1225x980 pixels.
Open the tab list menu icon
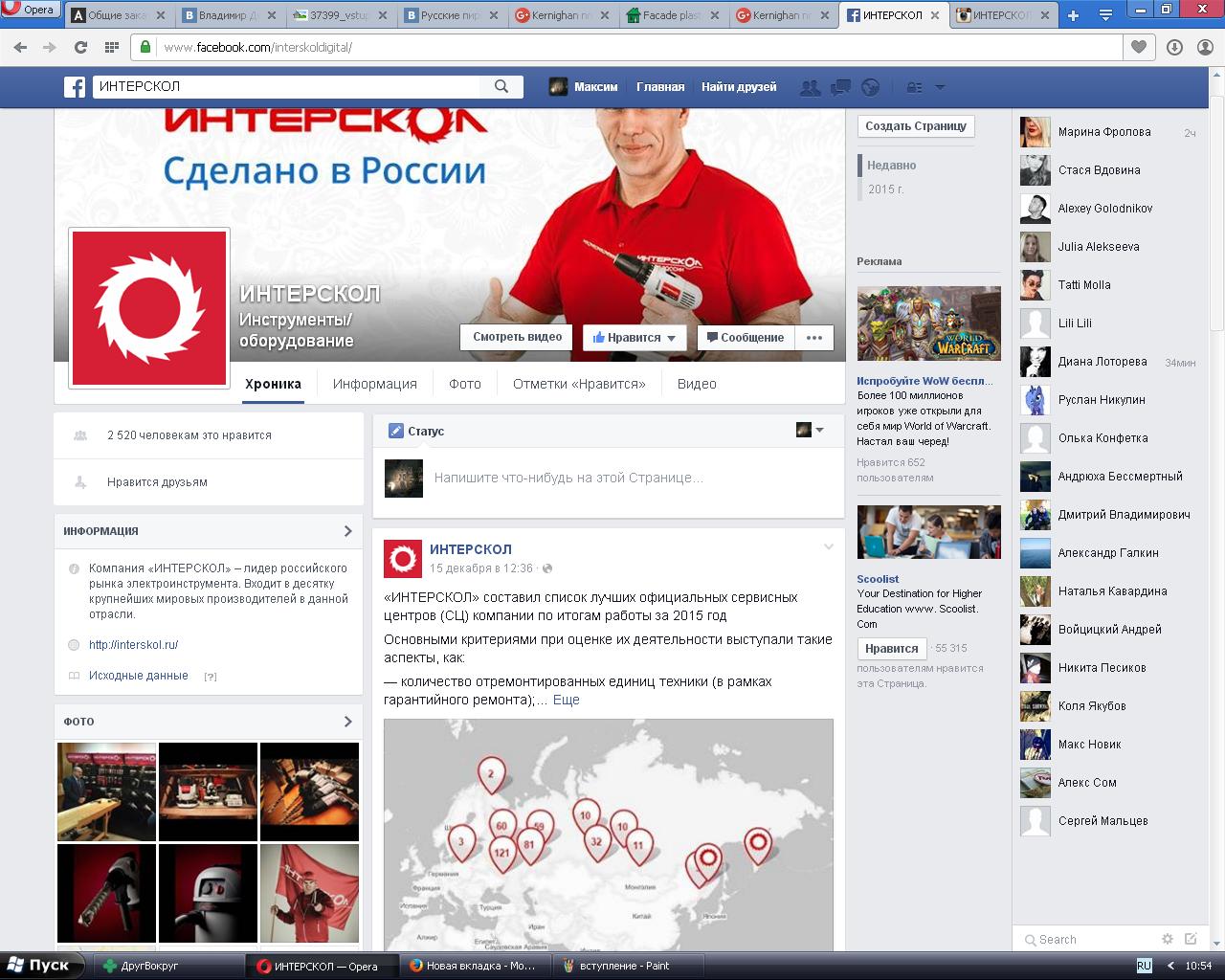click(x=1105, y=15)
